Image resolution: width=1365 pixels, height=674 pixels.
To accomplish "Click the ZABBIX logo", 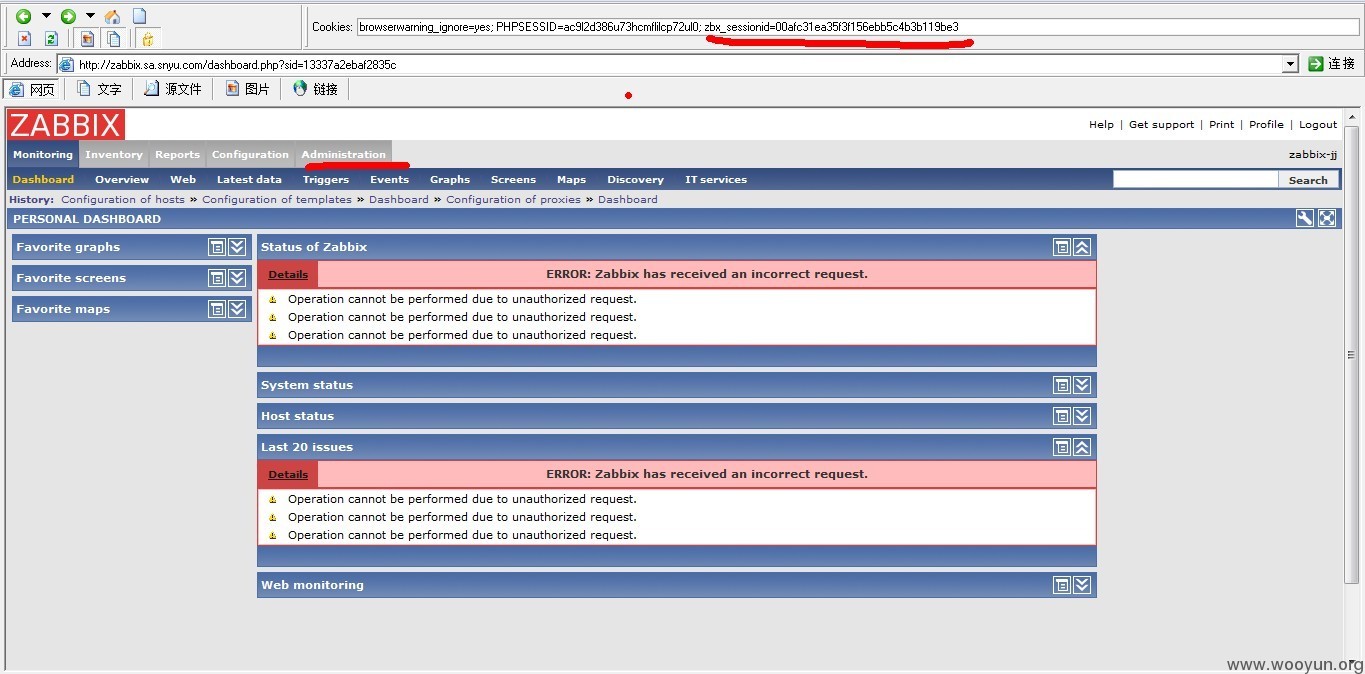I will [x=66, y=125].
